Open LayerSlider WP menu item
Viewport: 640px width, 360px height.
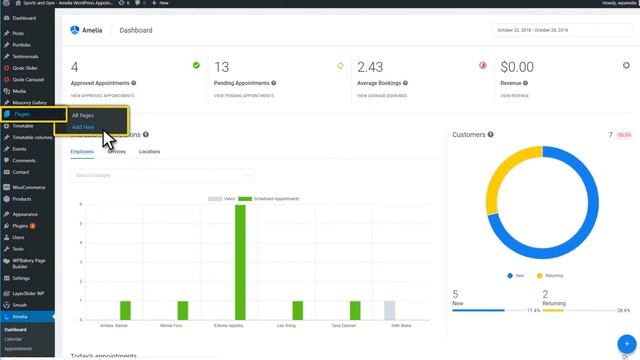(x=27, y=293)
